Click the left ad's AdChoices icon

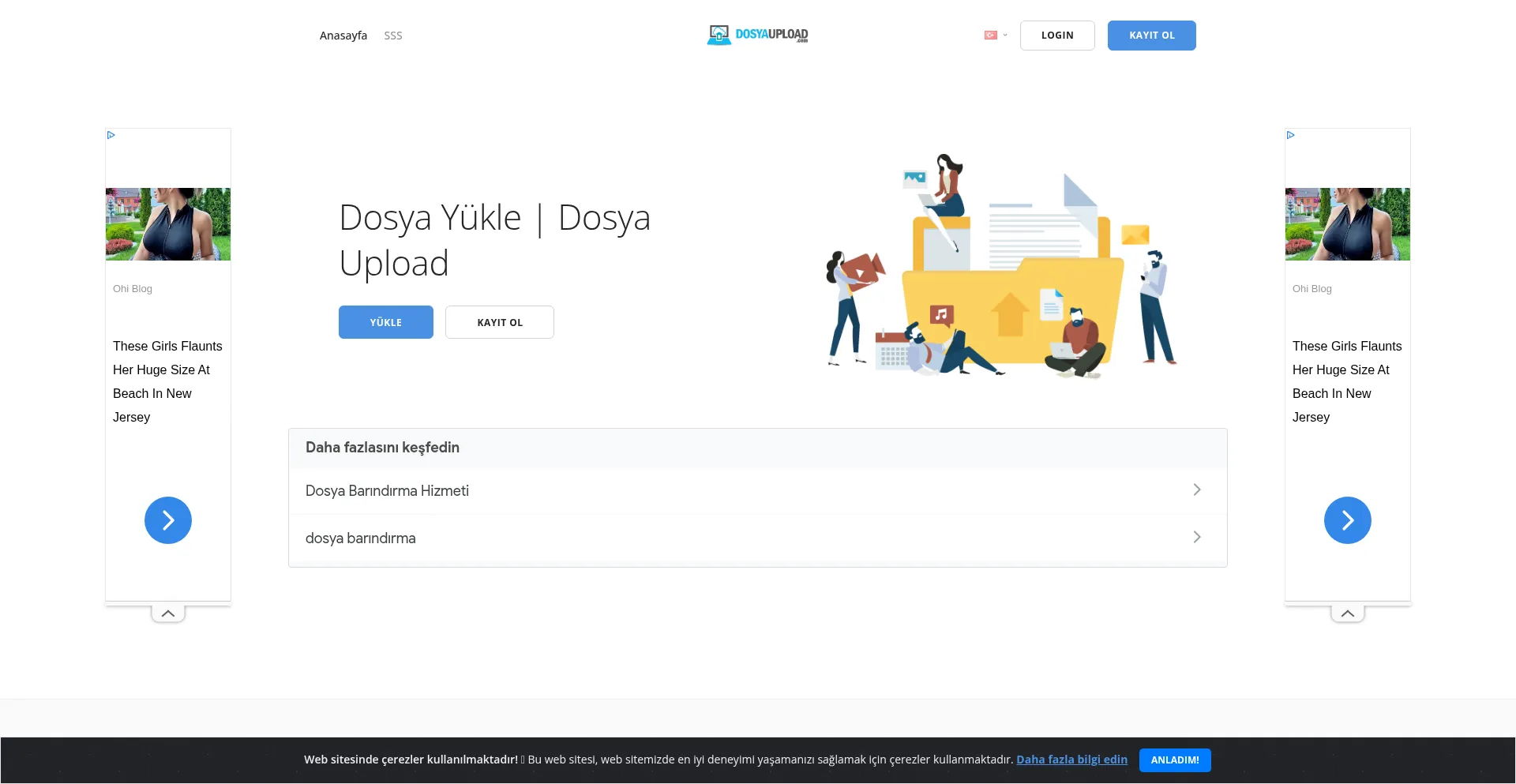[x=111, y=135]
